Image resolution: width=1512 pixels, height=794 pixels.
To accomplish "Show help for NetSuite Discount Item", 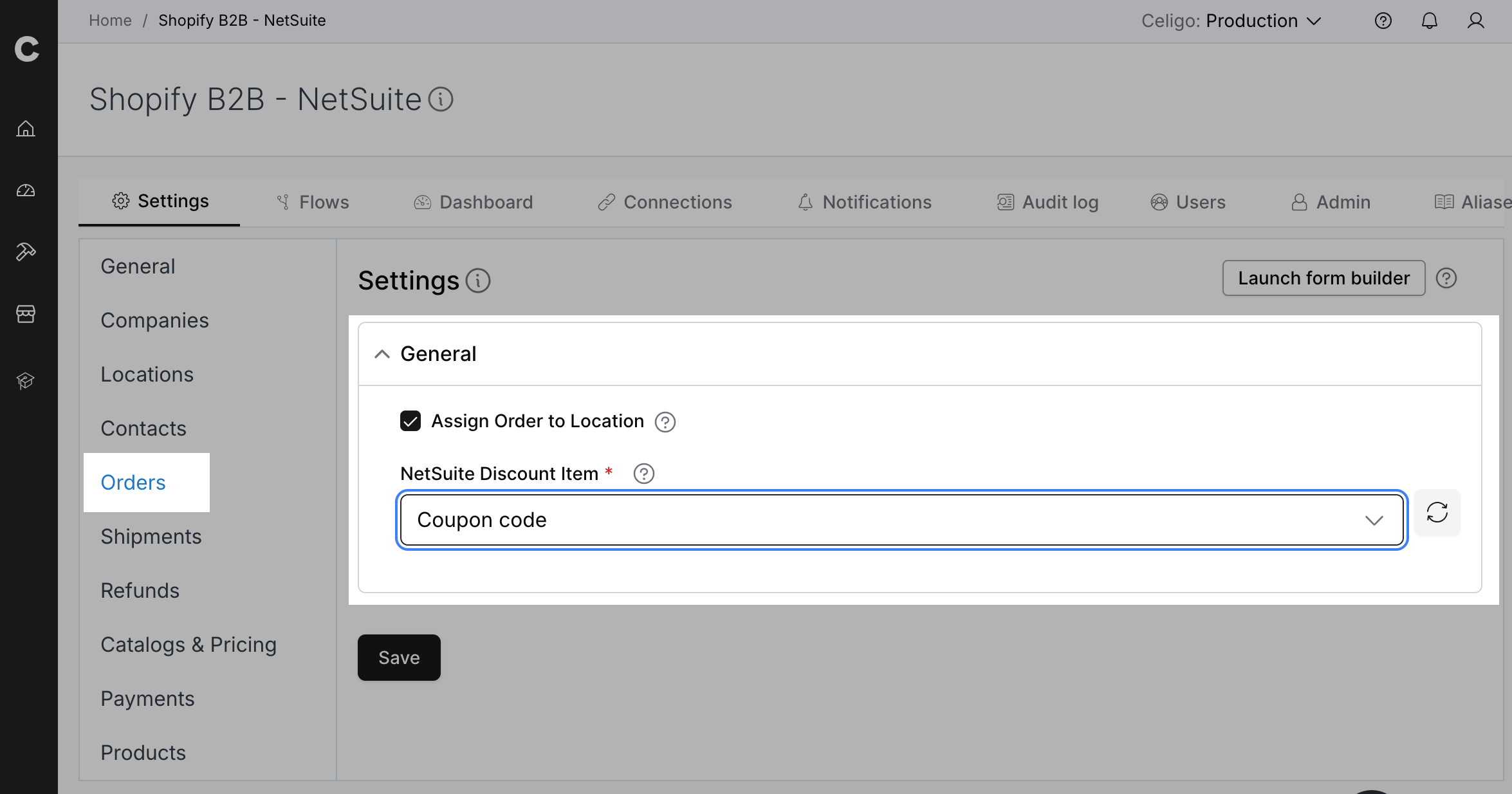I will tap(644, 474).
